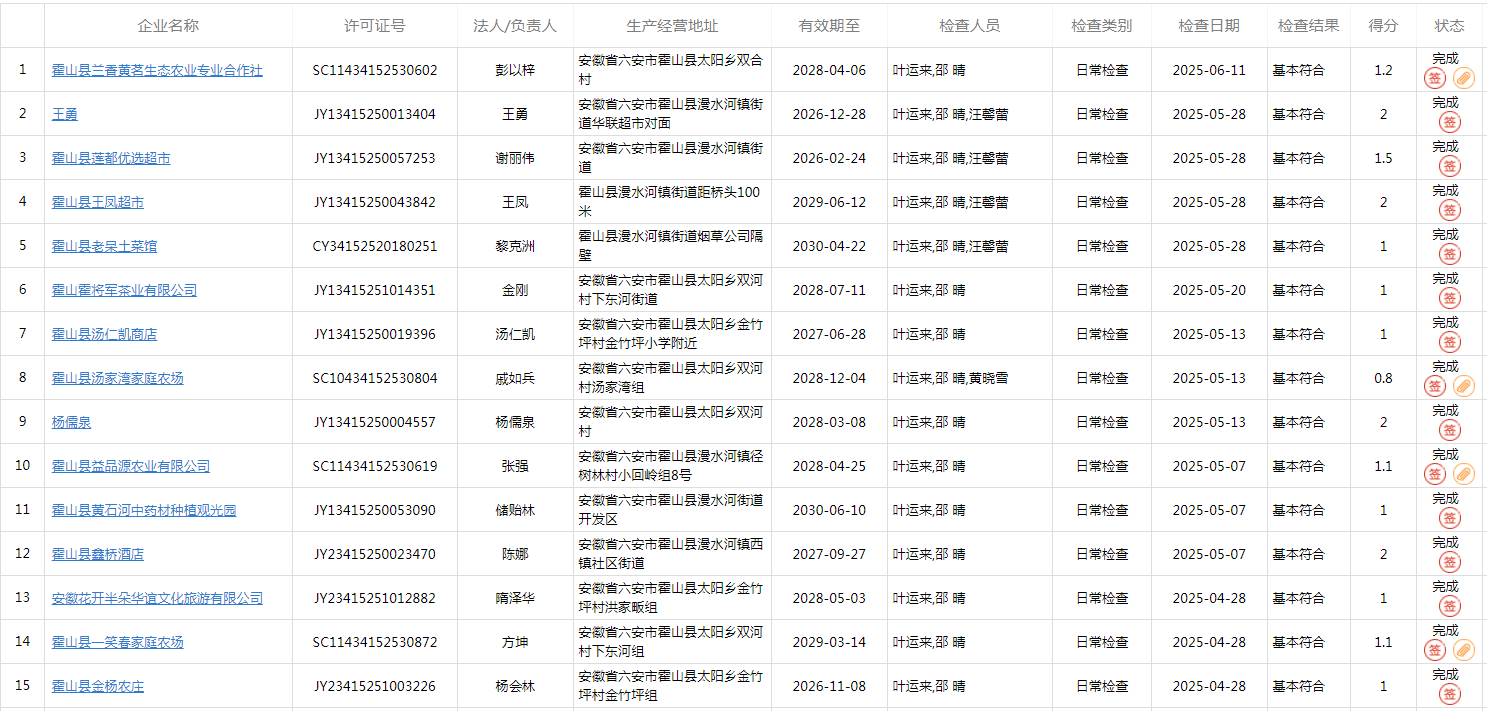Screen dimensions: 1487x711
Task: Open attachment icon for 霍山县汤家湾家庭农场 row
Action: [1463, 386]
